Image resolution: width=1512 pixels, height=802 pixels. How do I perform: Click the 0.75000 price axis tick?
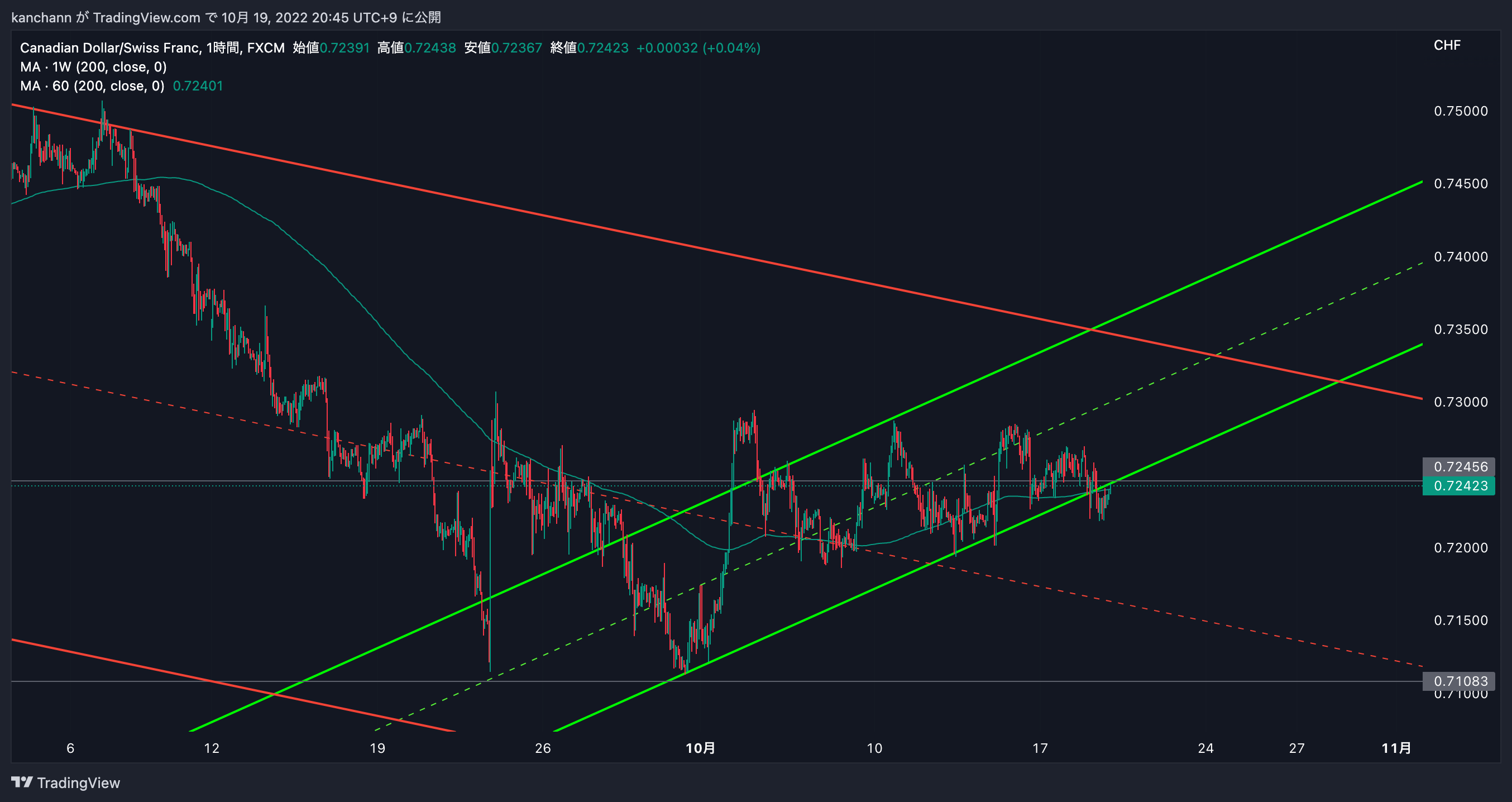[x=1461, y=111]
